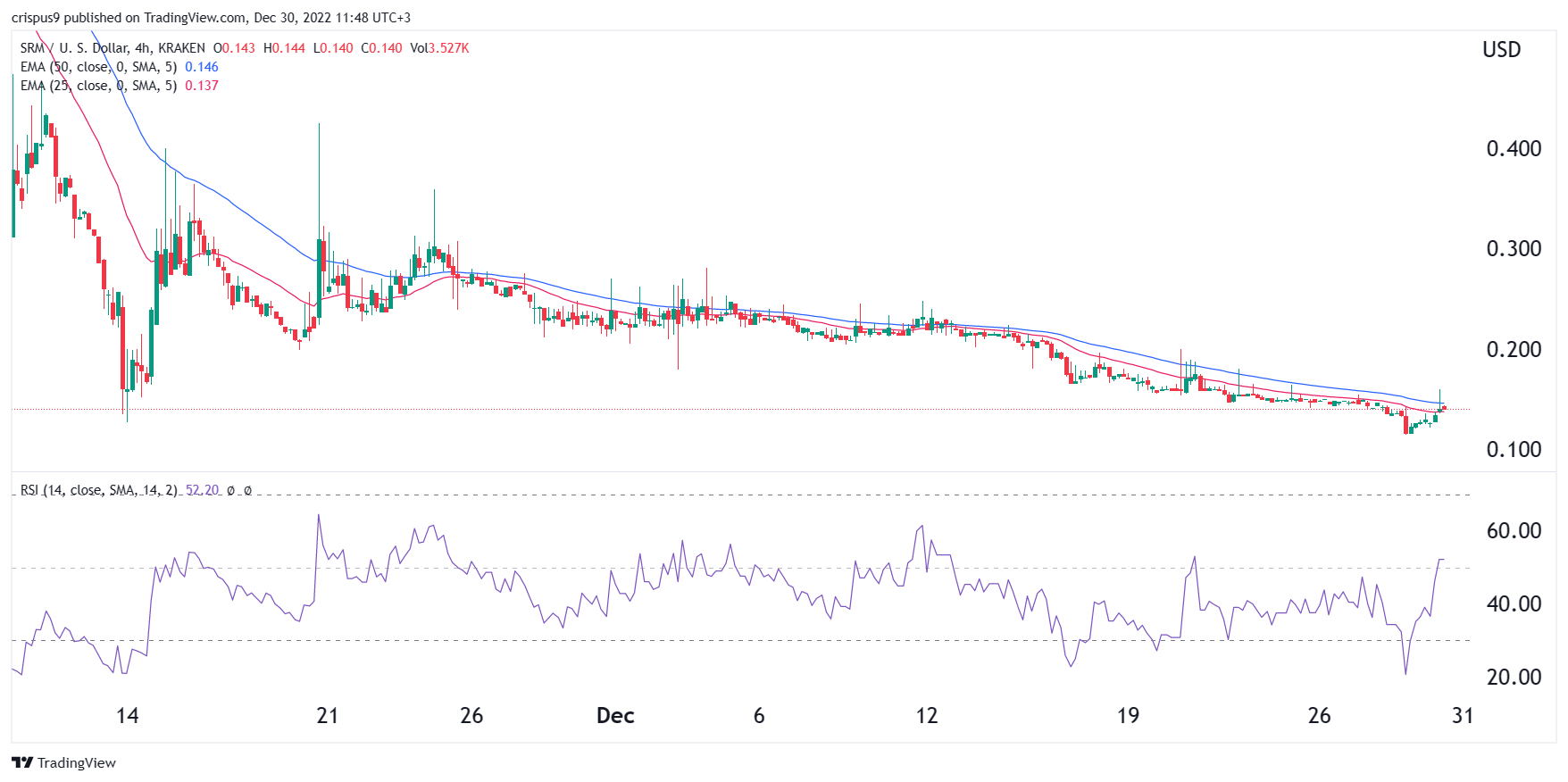Click the date label 6 on time axis
1568x782 pixels.
(x=759, y=716)
